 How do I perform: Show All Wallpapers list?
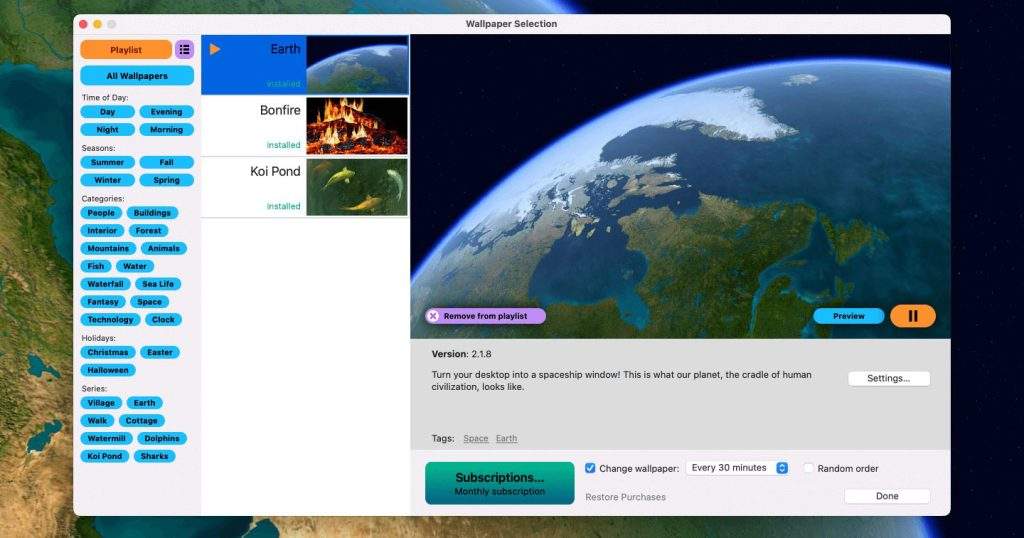[x=137, y=76]
